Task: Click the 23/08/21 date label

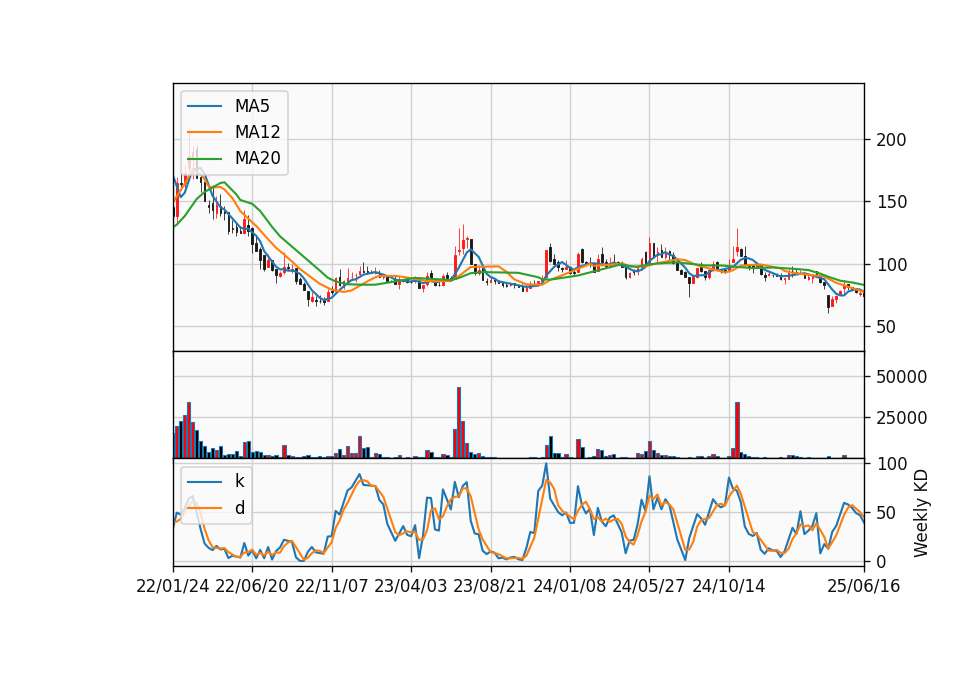Action: click(x=490, y=586)
